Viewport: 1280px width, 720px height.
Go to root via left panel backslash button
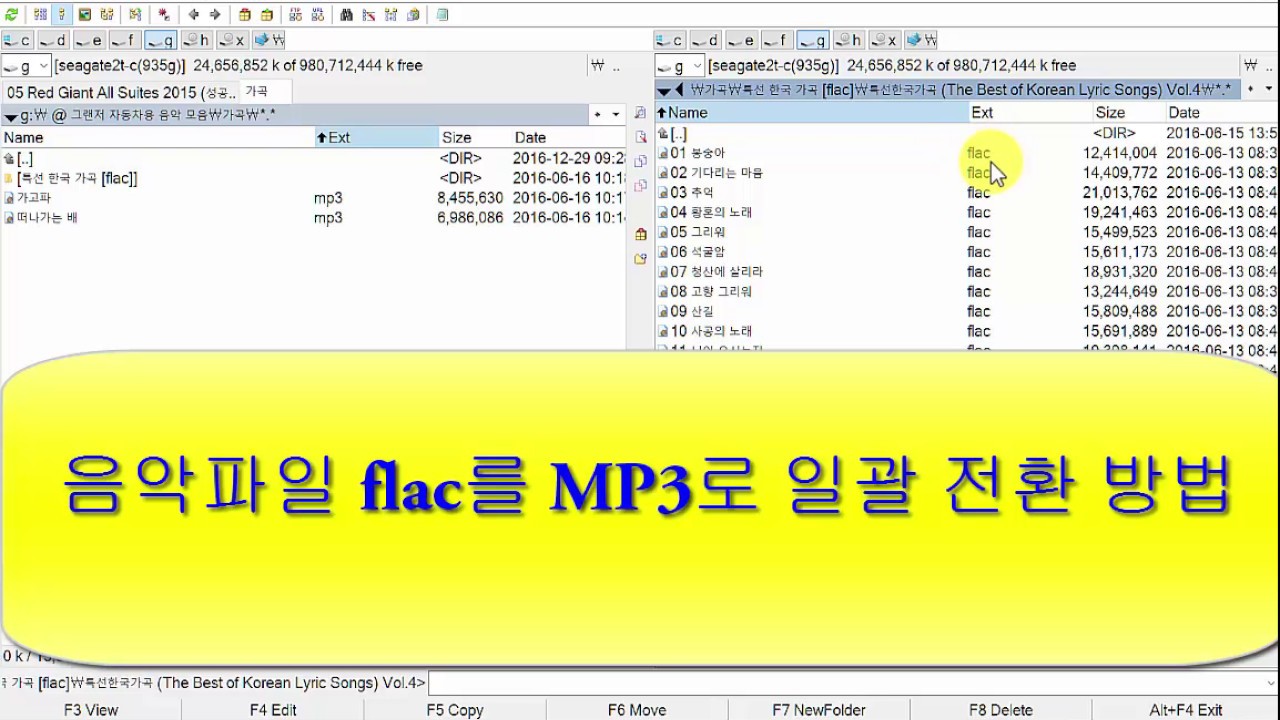[597, 66]
